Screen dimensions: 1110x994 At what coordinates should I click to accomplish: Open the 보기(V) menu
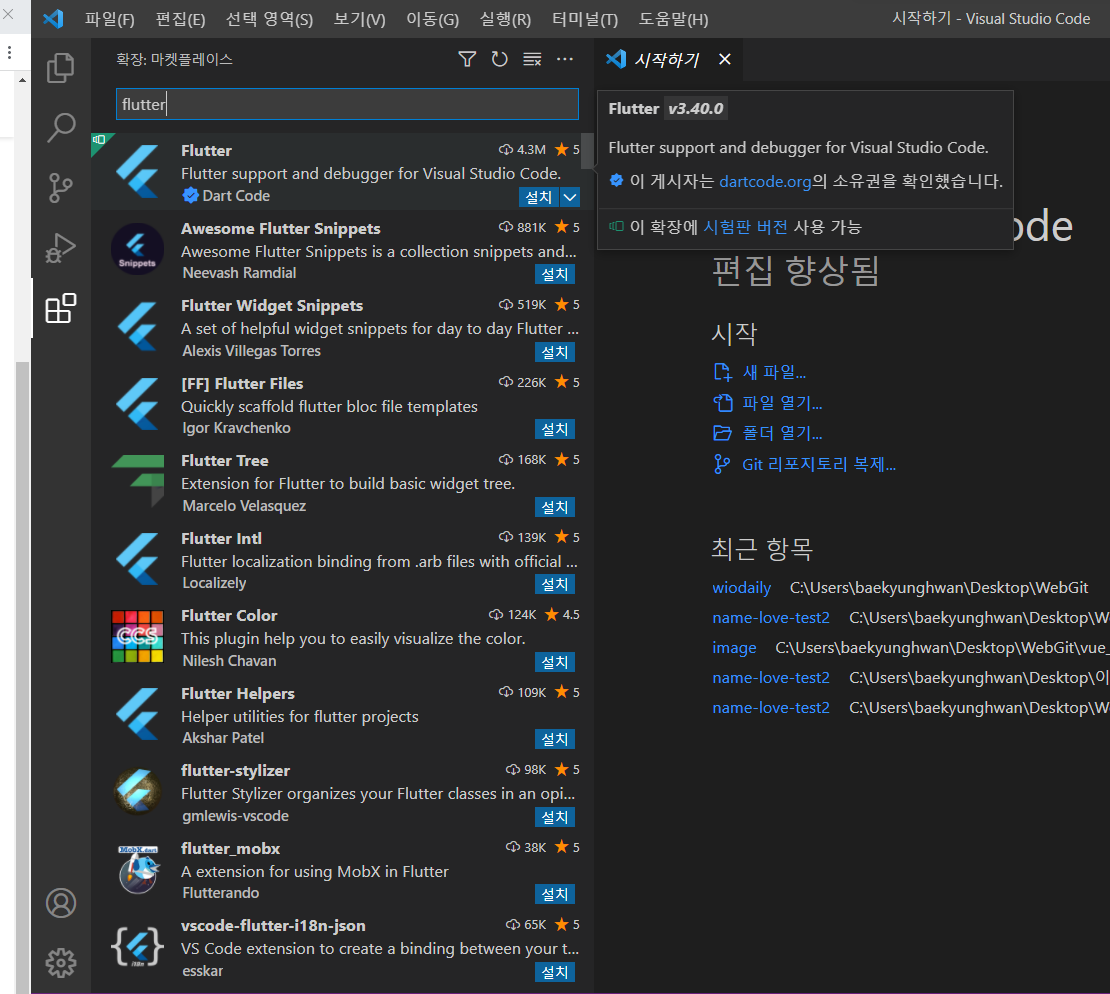tap(360, 19)
